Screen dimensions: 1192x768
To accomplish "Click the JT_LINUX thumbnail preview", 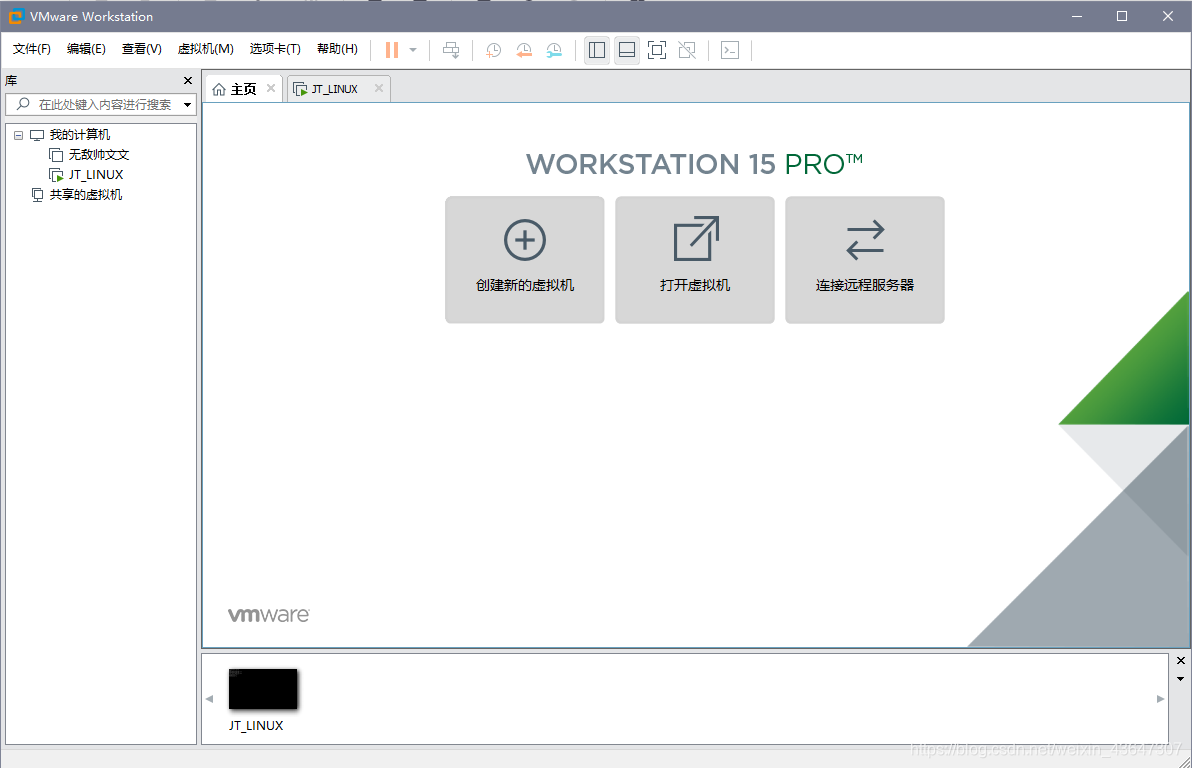I will coord(263,689).
